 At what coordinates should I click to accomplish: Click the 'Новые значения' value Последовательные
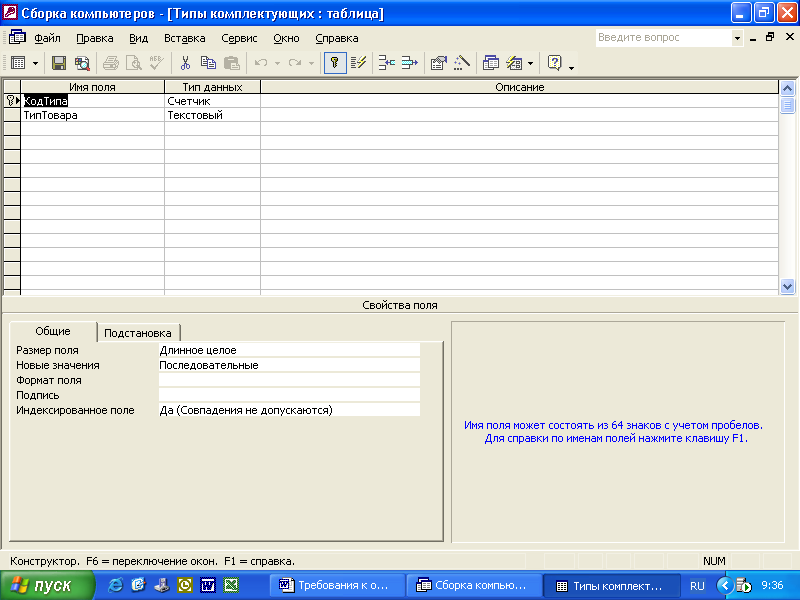(x=289, y=365)
